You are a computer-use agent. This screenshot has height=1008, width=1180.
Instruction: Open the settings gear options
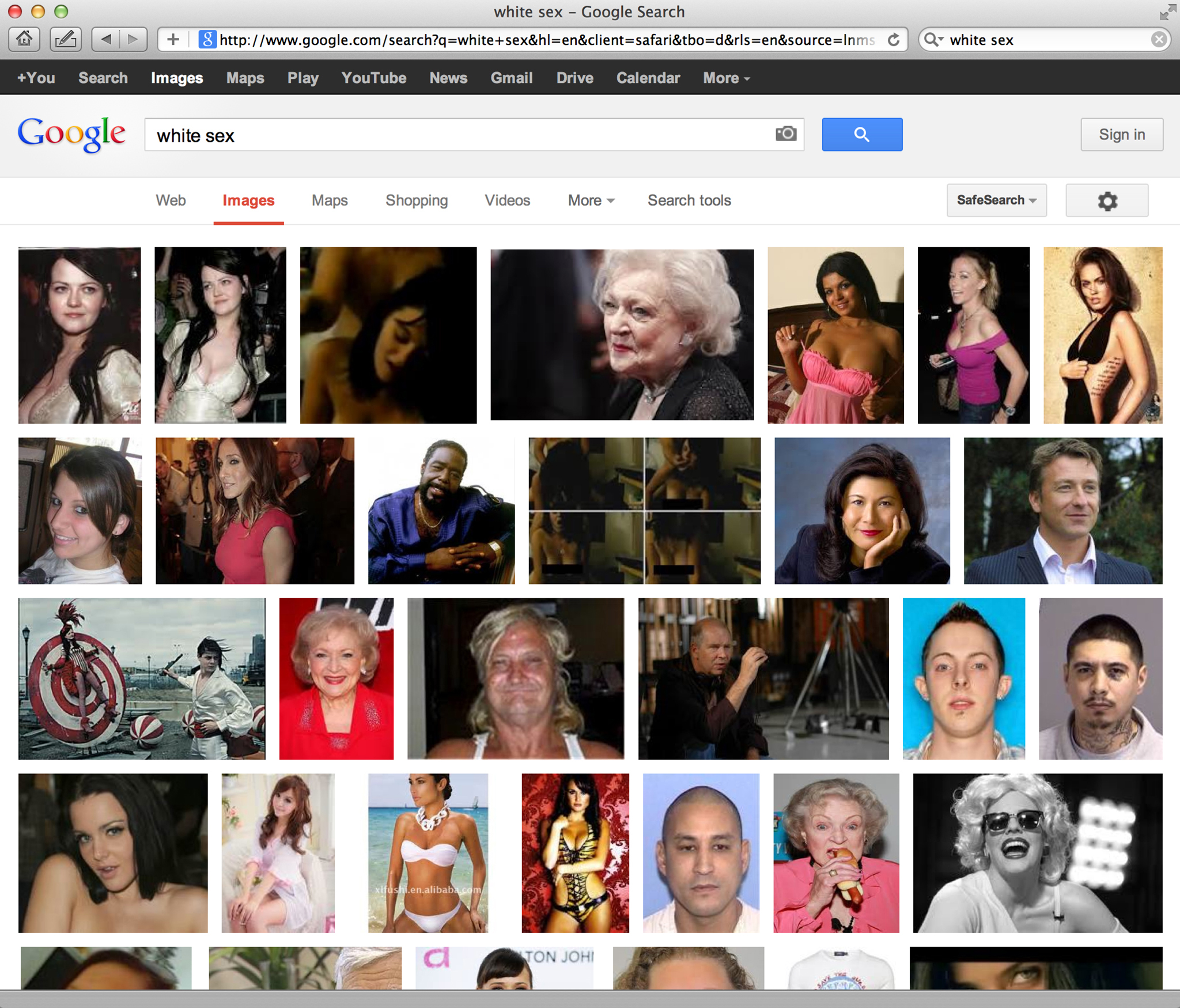coord(1106,201)
